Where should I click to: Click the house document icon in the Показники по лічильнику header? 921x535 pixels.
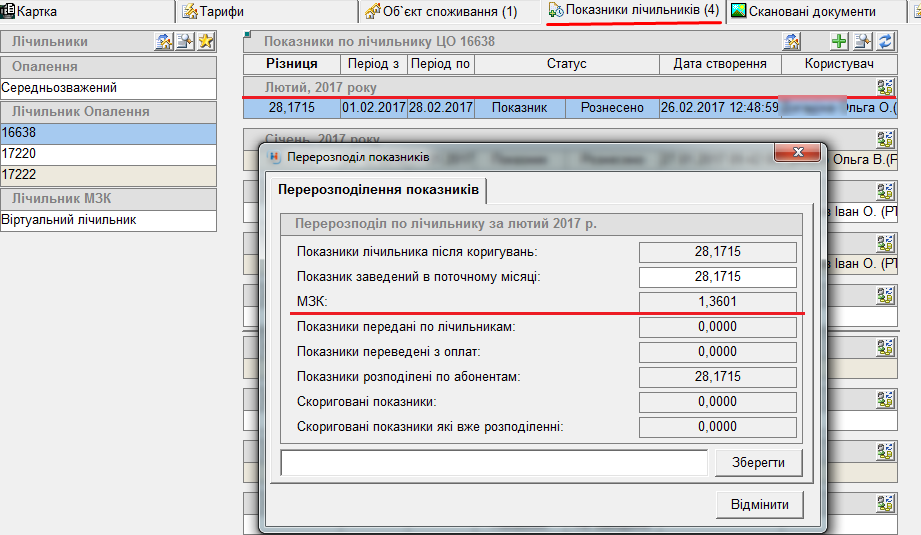tap(791, 41)
